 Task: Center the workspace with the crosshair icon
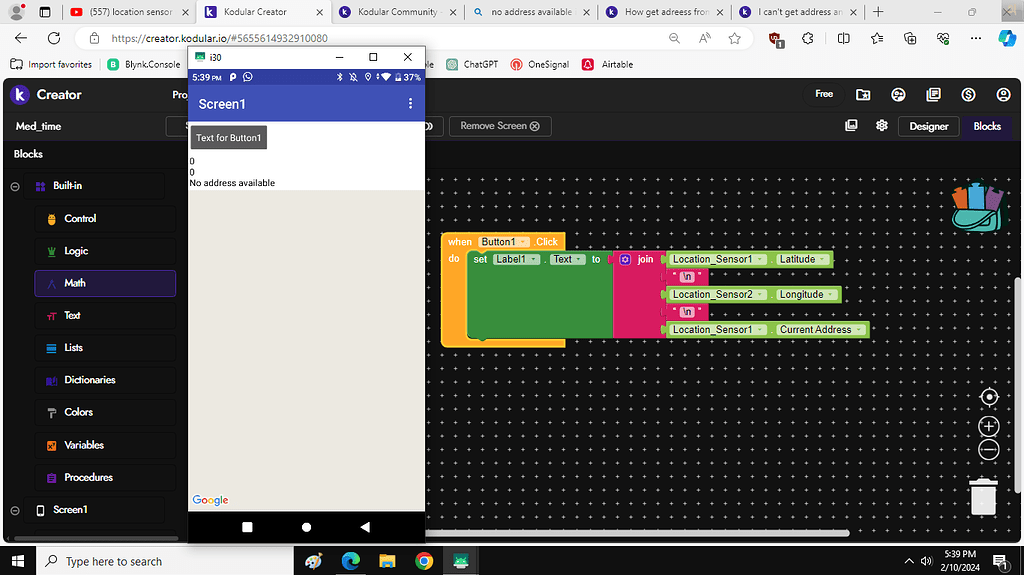pyautogui.click(x=989, y=397)
